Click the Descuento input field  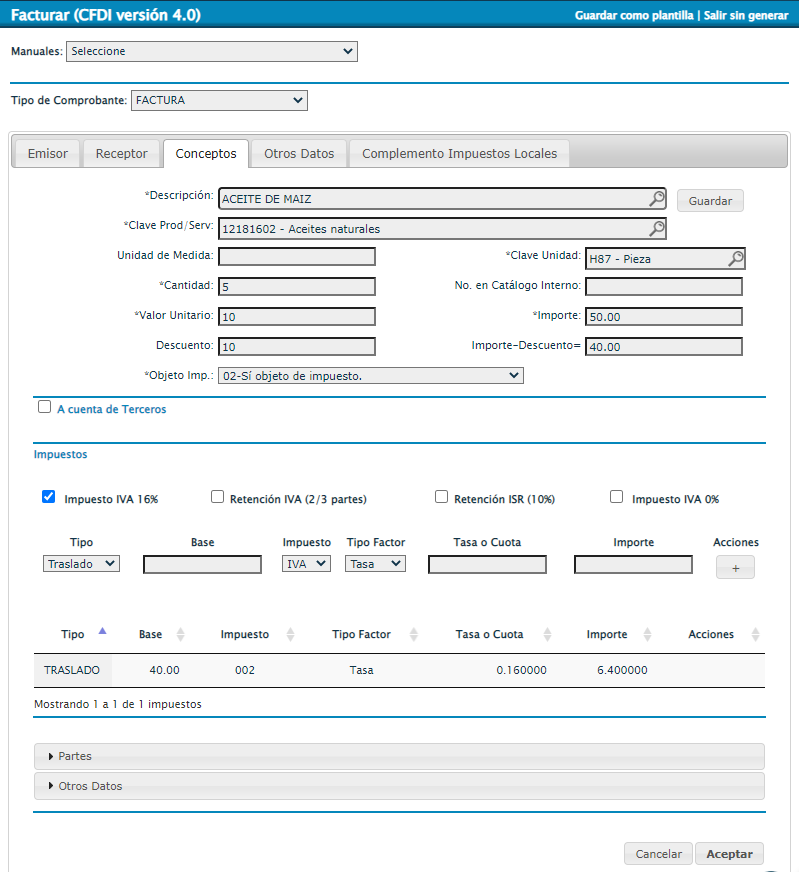pos(297,347)
